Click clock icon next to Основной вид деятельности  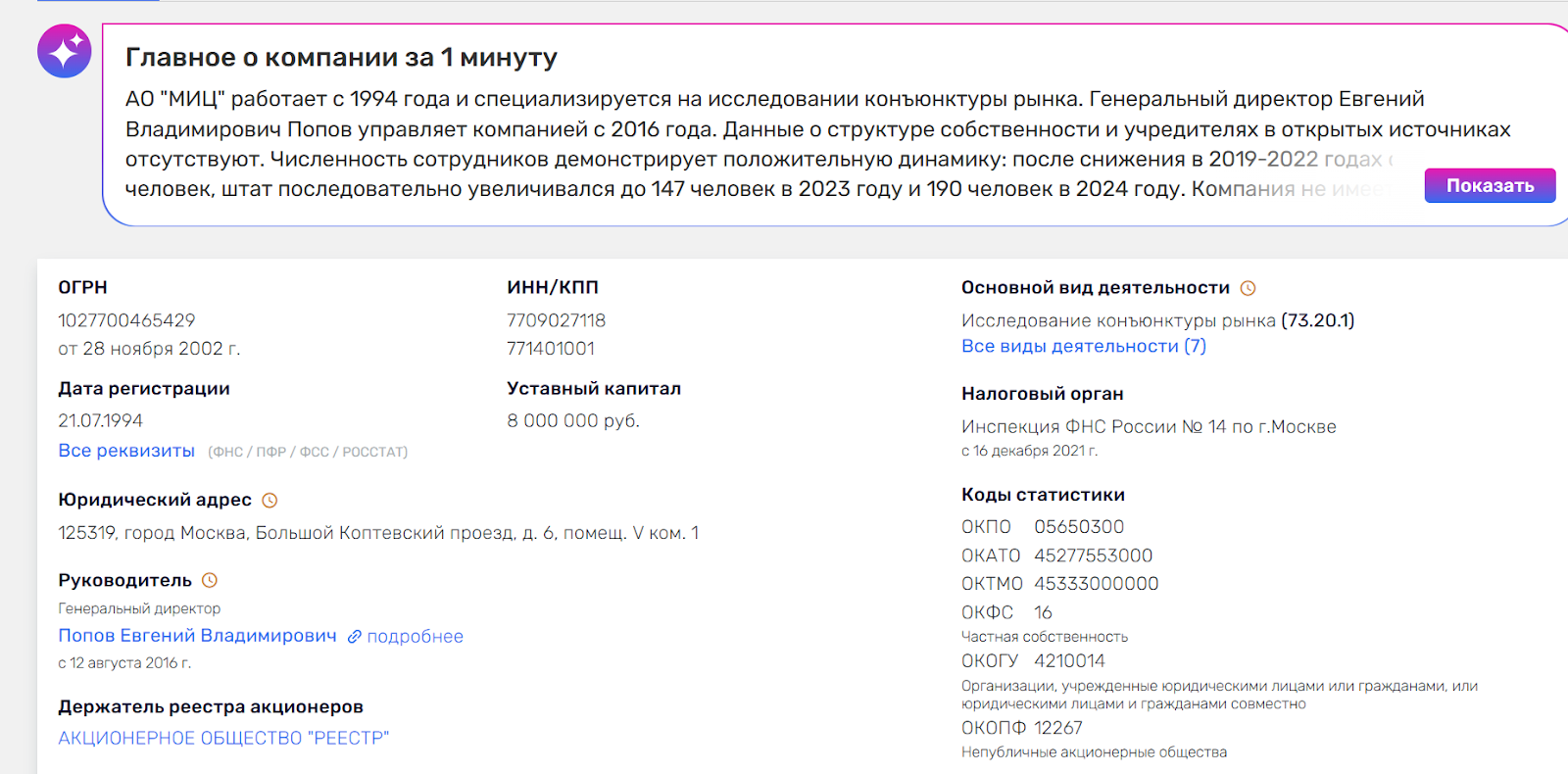pos(1248,288)
